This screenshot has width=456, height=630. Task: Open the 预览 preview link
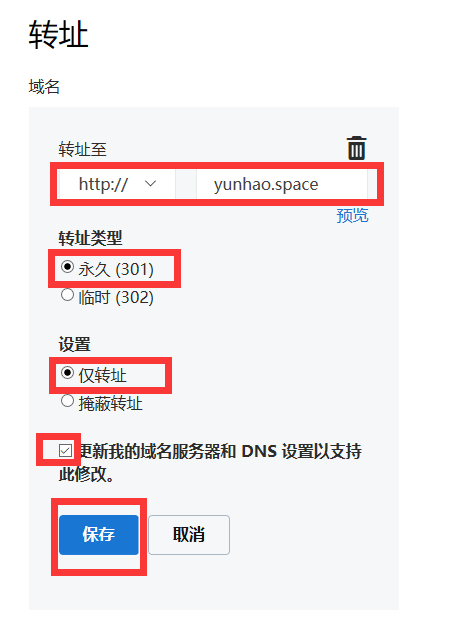tap(352, 215)
